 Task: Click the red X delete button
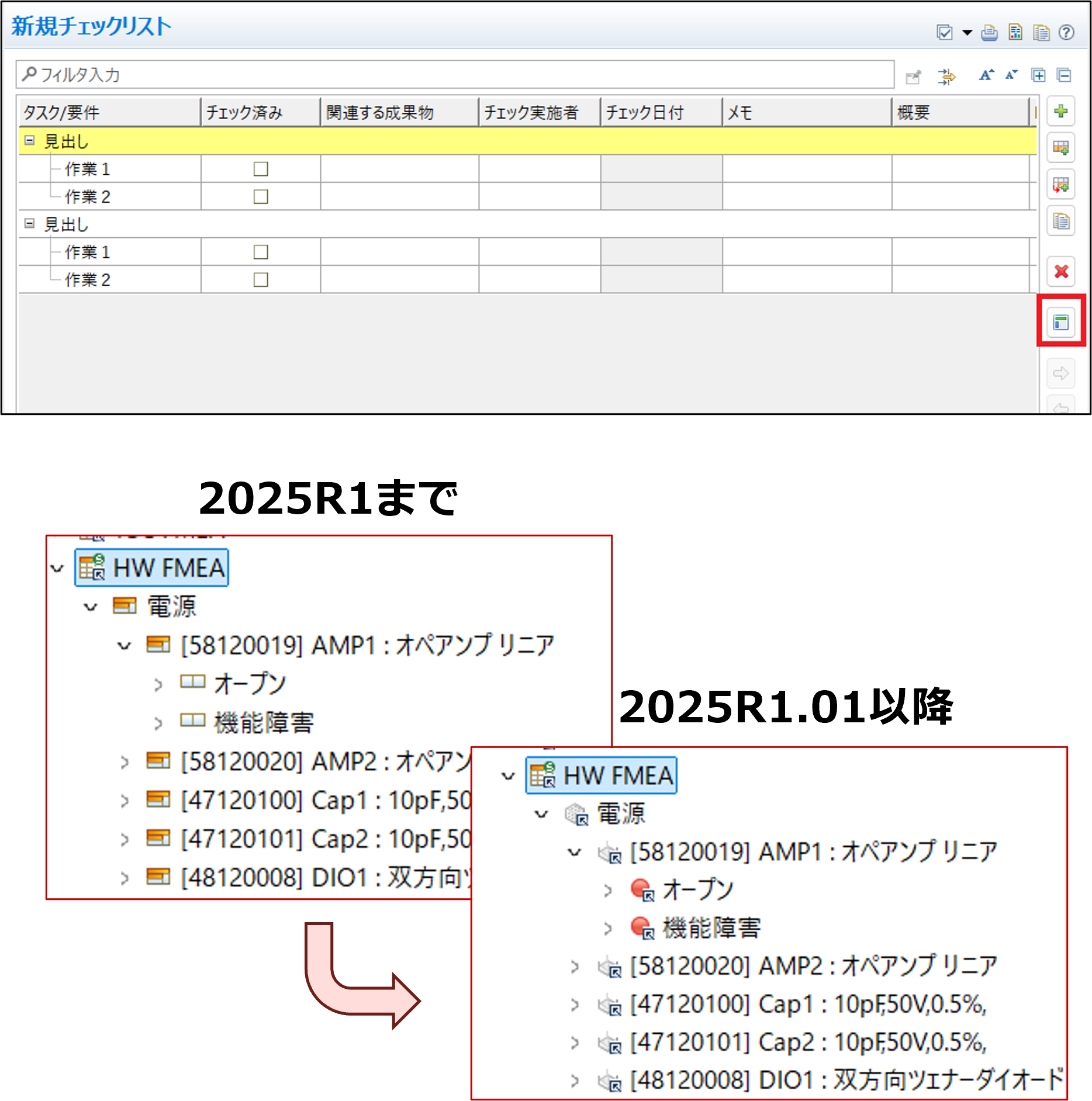tap(1061, 272)
